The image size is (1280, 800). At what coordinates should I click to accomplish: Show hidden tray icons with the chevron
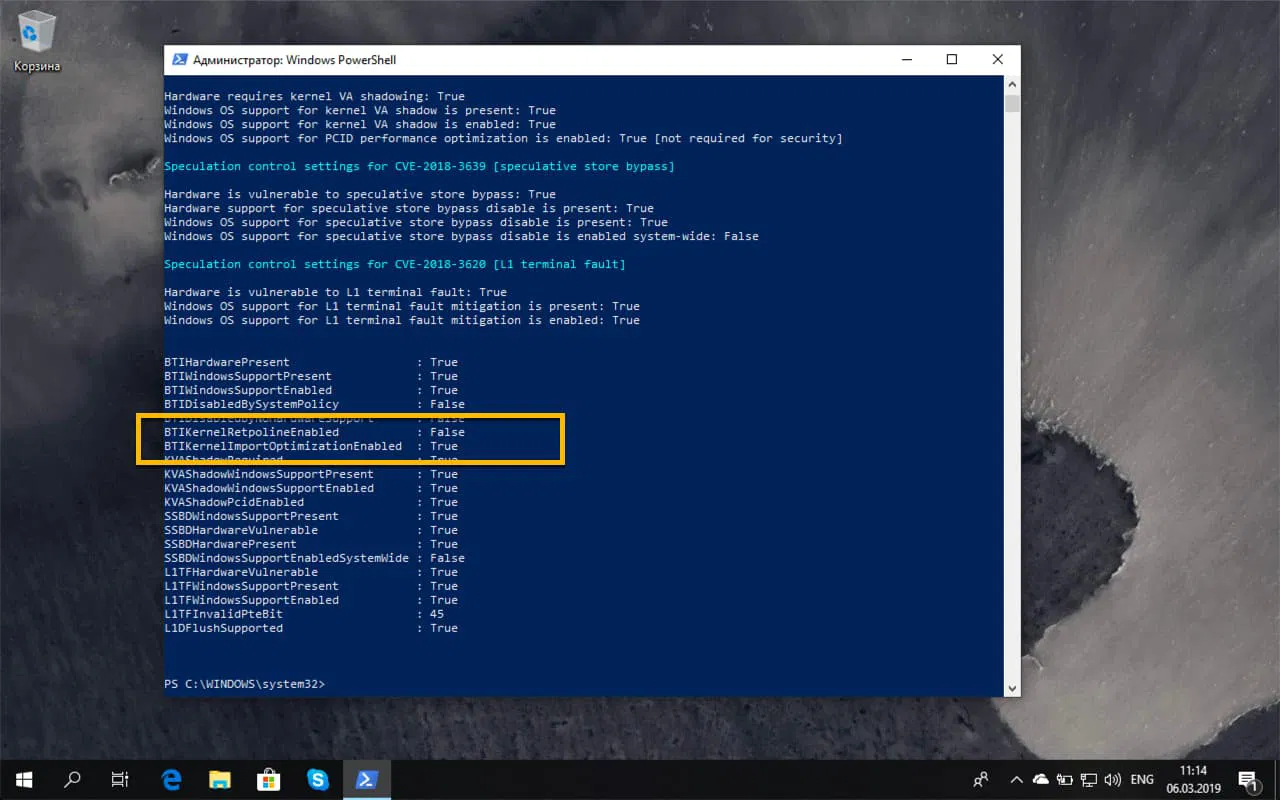coord(1016,779)
